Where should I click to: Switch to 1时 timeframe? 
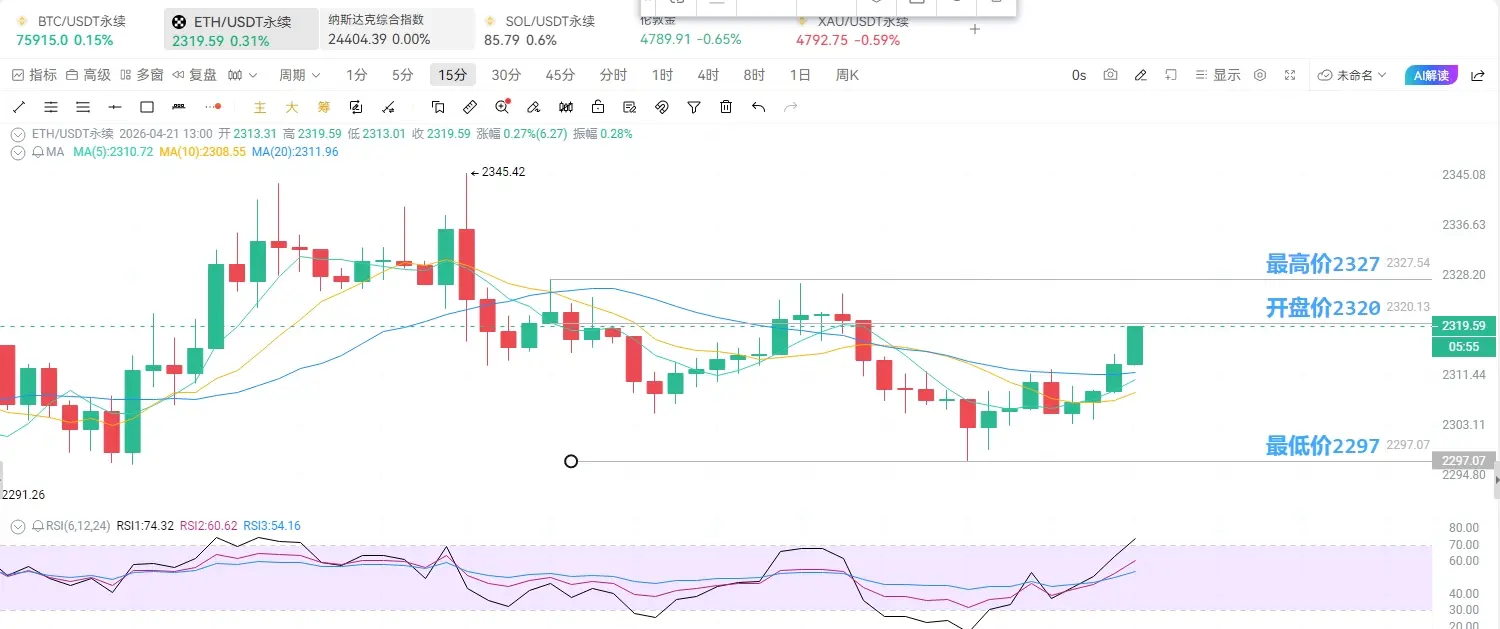(662, 75)
